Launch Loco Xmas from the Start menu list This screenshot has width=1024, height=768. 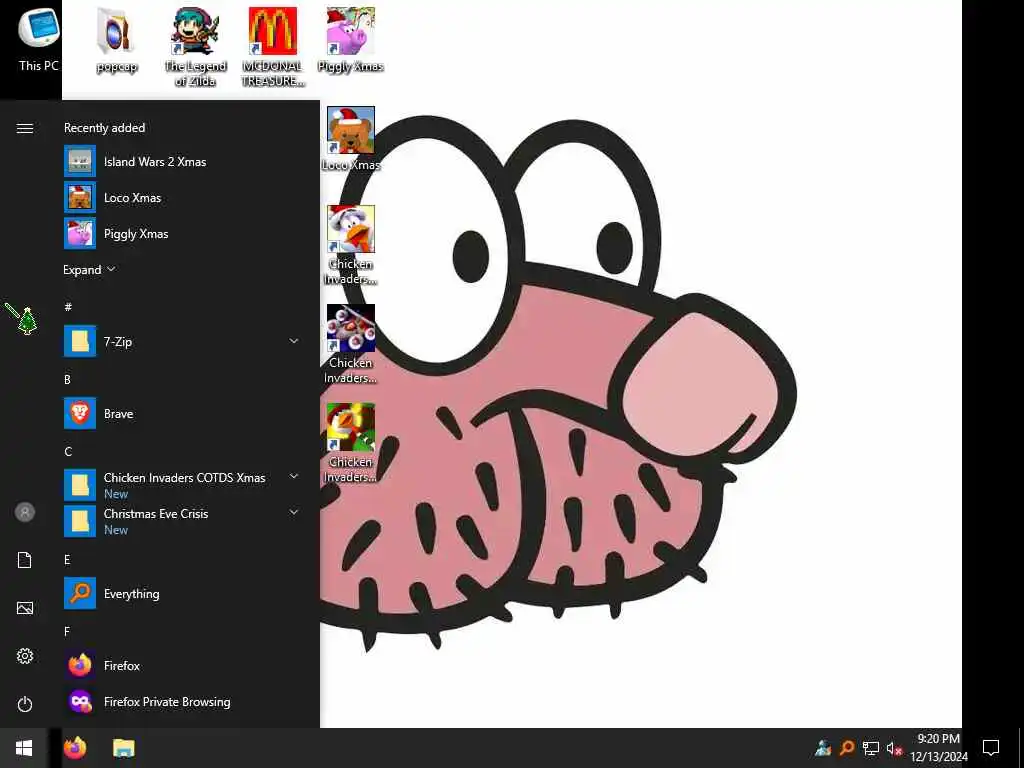(183, 197)
